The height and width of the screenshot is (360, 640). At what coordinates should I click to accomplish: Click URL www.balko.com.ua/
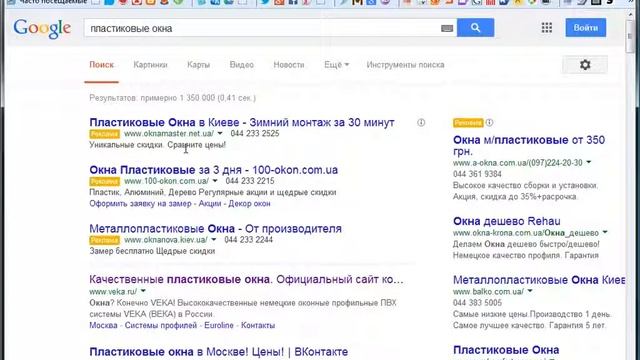click(x=489, y=291)
